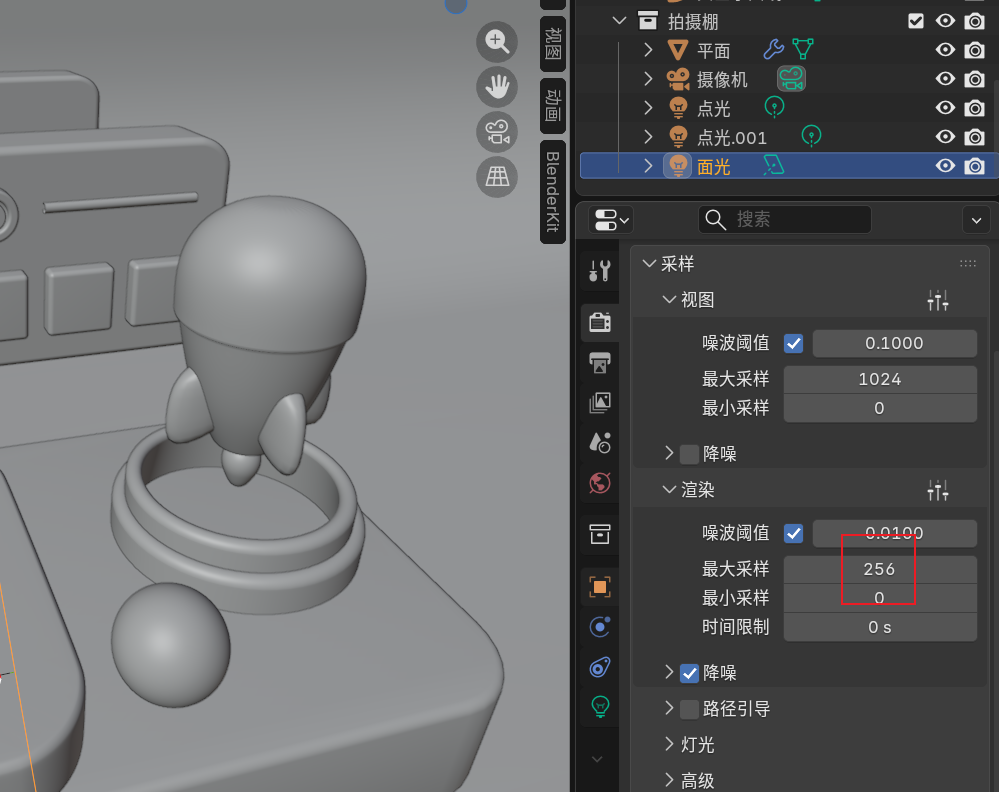Switch perspective/orthographic with the grid icon

[x=497, y=177]
